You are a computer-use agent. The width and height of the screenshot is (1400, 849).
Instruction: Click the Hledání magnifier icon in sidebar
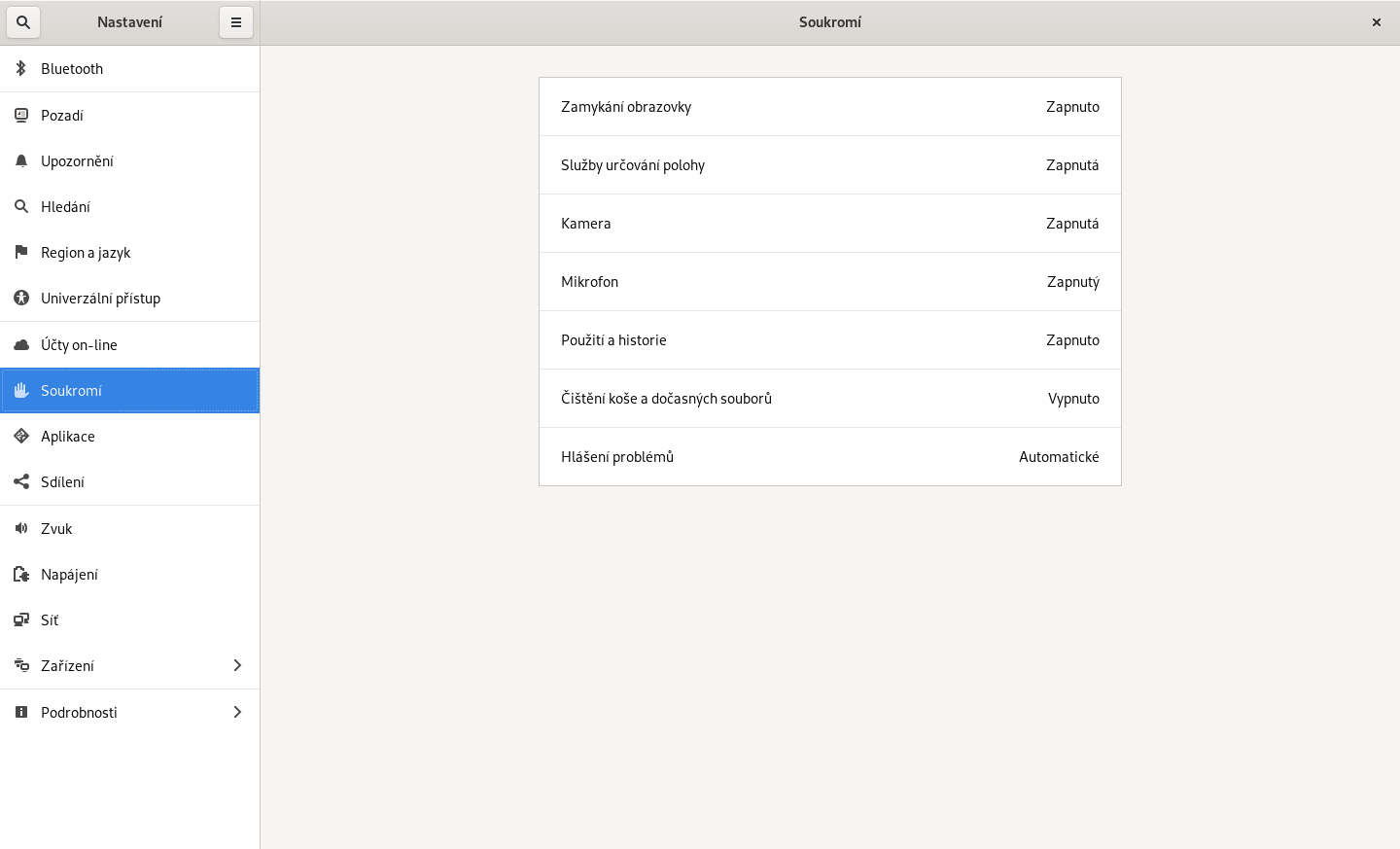coord(21,206)
